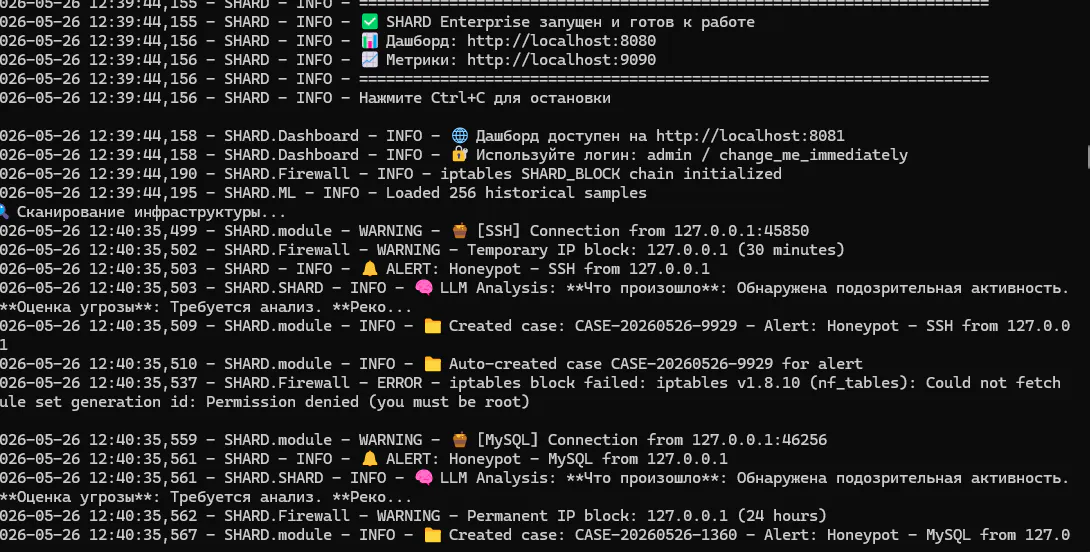
Task: Click the honeypot icon before [MySQL] Connection
Action: (459, 439)
